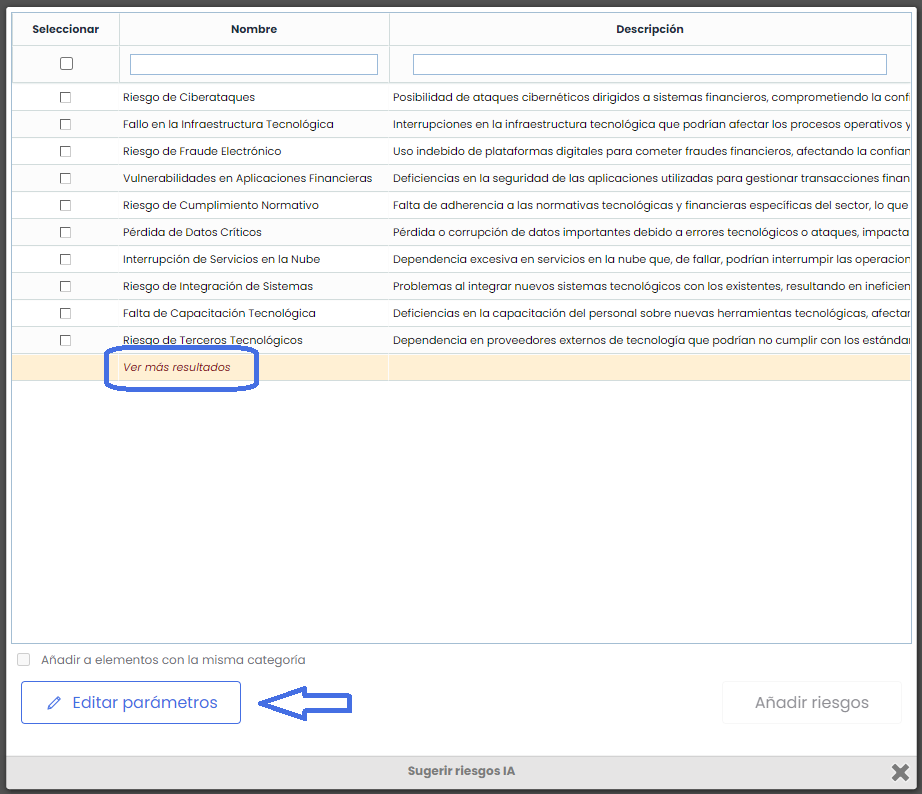This screenshot has height=794, width=922.
Task: Select checkbox for Fallo en la Infraestructura Tecnológica
Action: pos(66,124)
